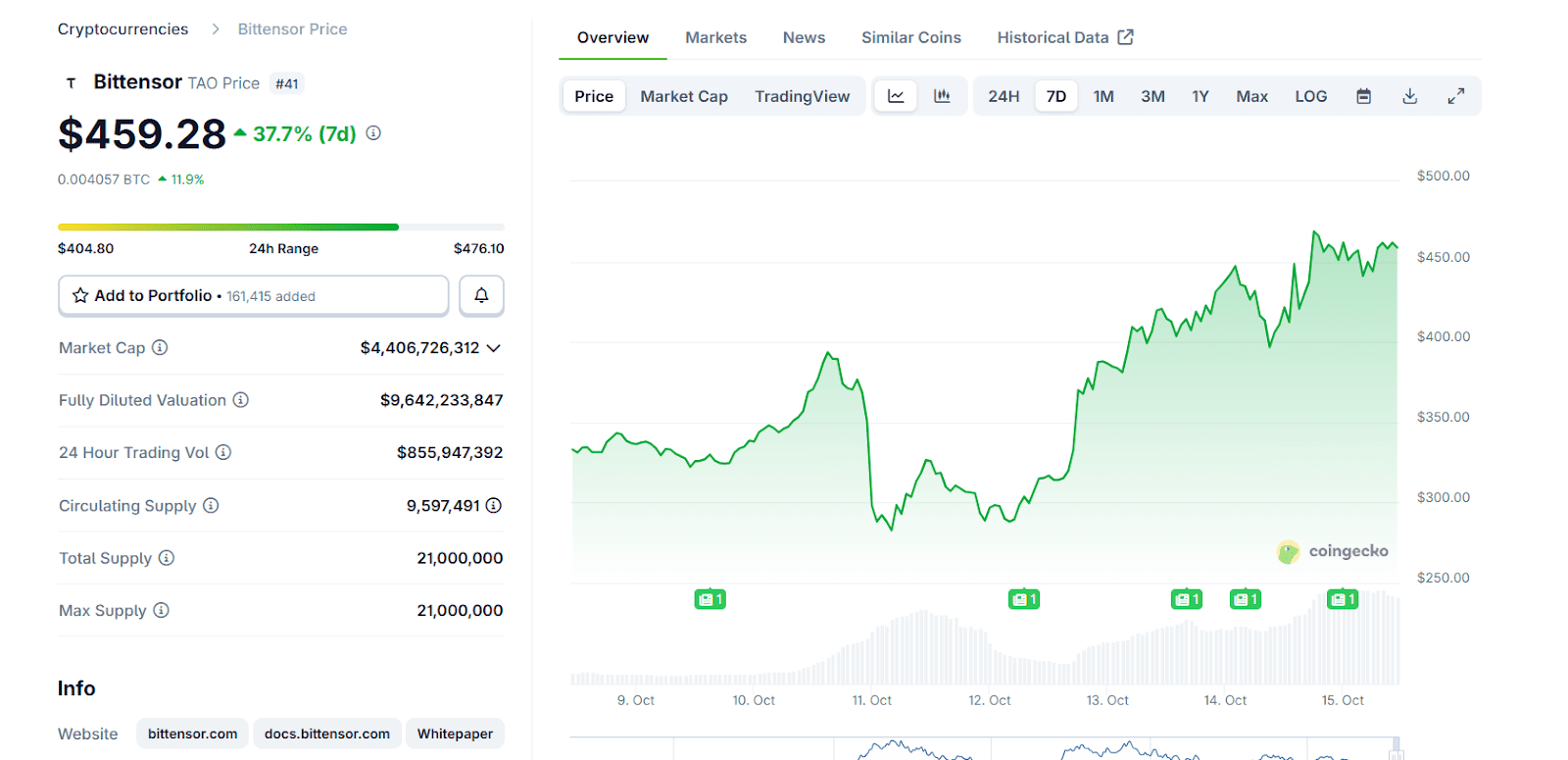Select the 1M time range
Image resolution: width=1568 pixels, height=760 pixels.
click(x=1103, y=96)
